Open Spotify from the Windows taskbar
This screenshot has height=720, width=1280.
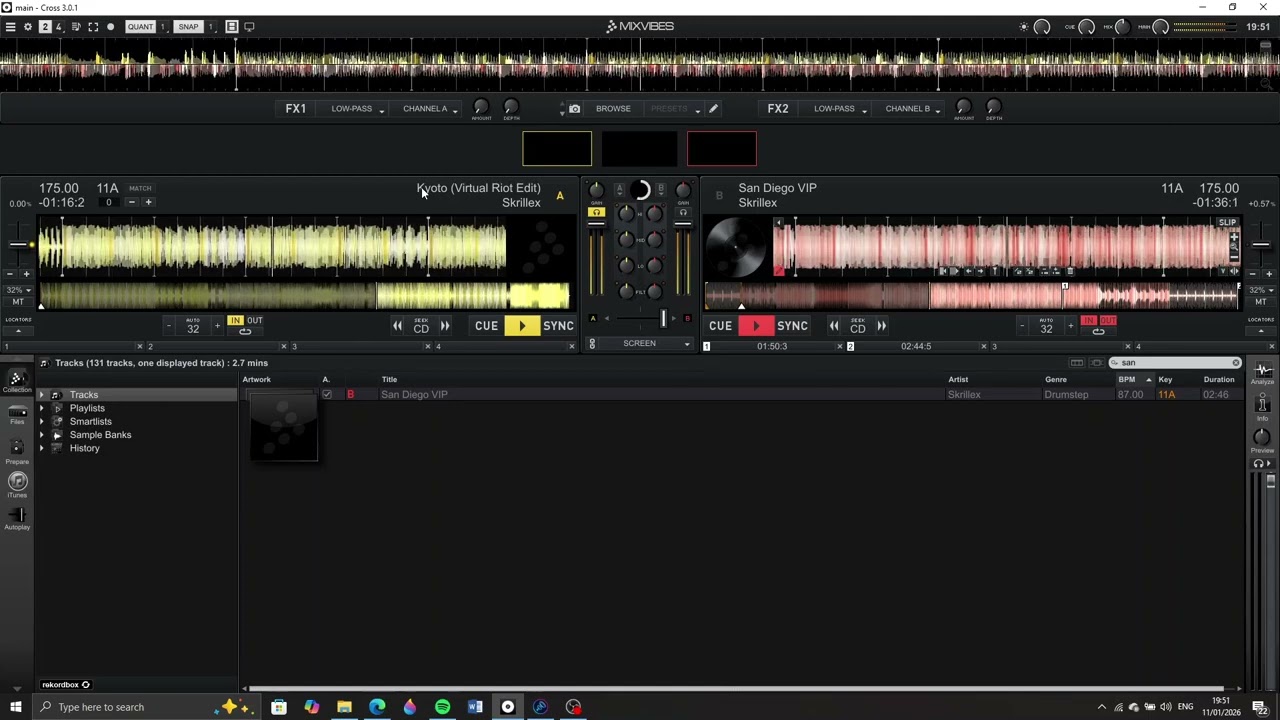point(442,707)
